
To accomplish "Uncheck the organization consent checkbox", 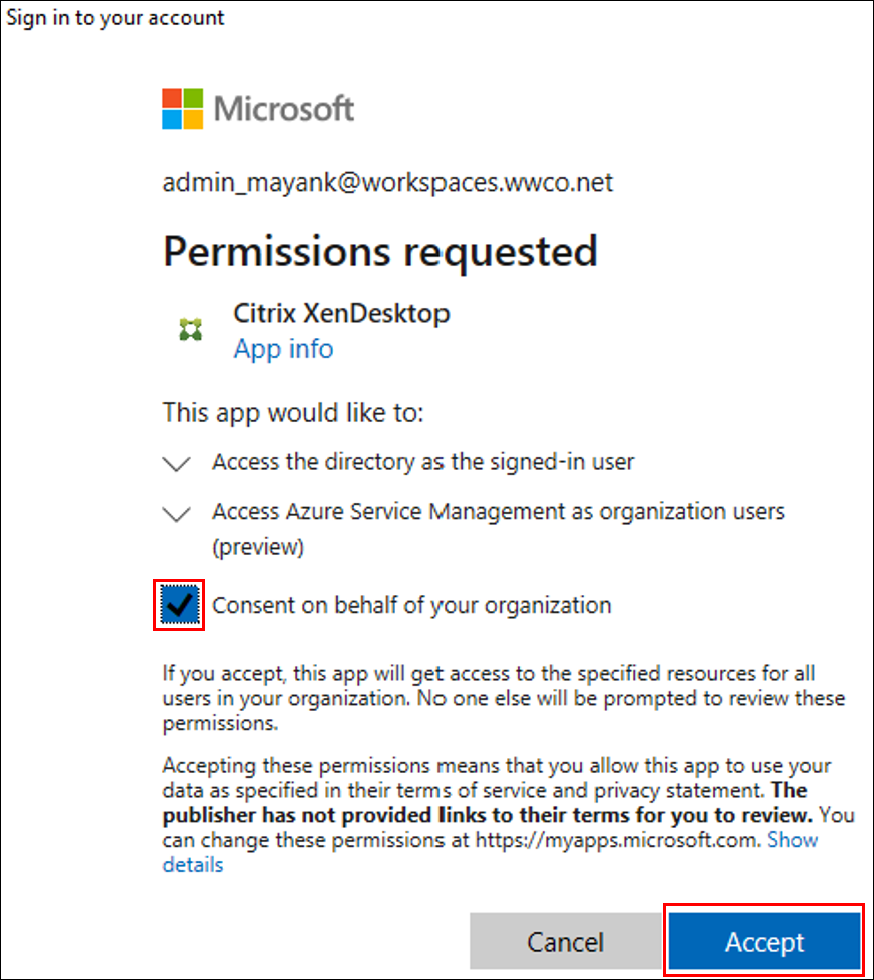I will [179, 605].
